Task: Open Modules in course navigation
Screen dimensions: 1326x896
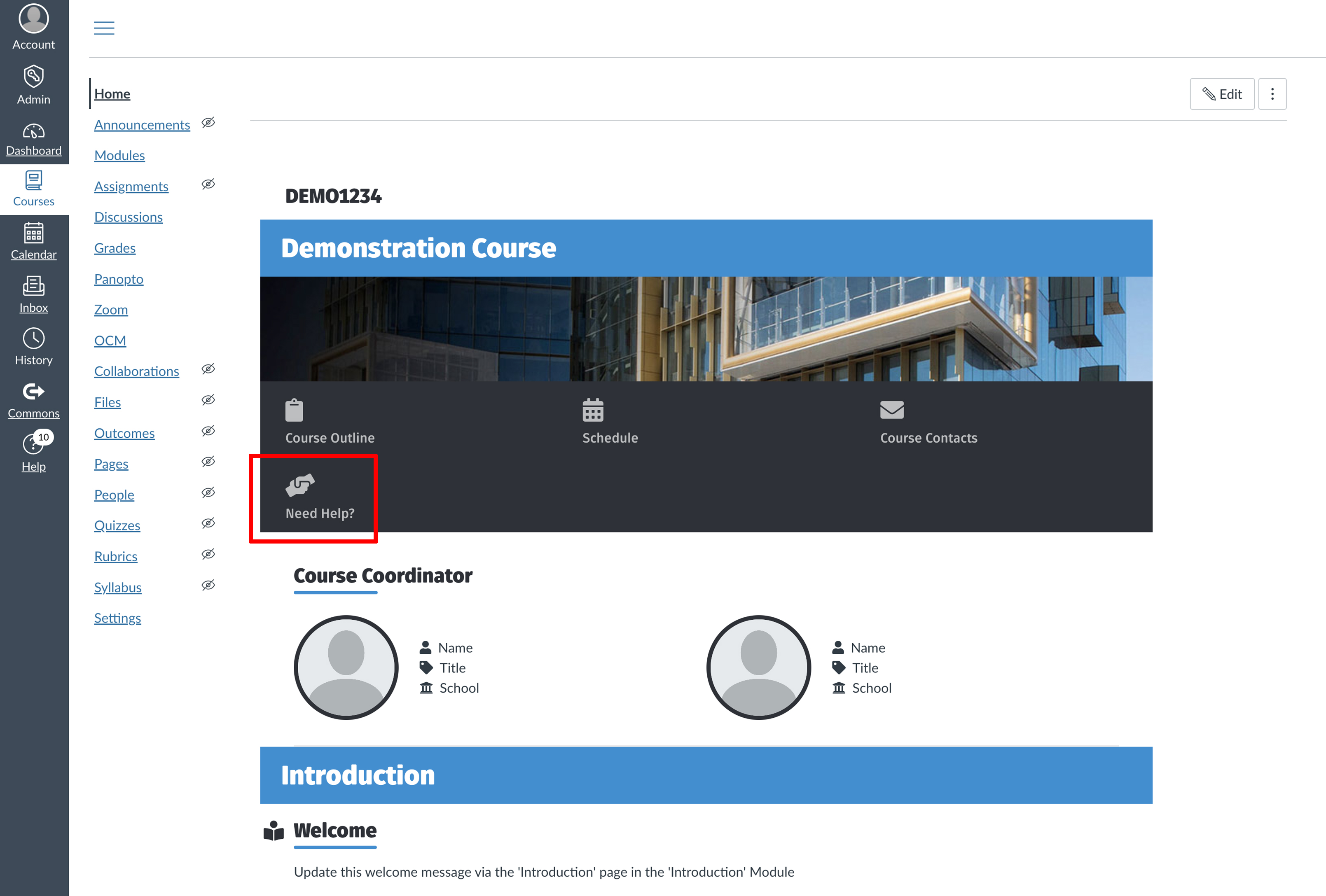Action: point(119,156)
